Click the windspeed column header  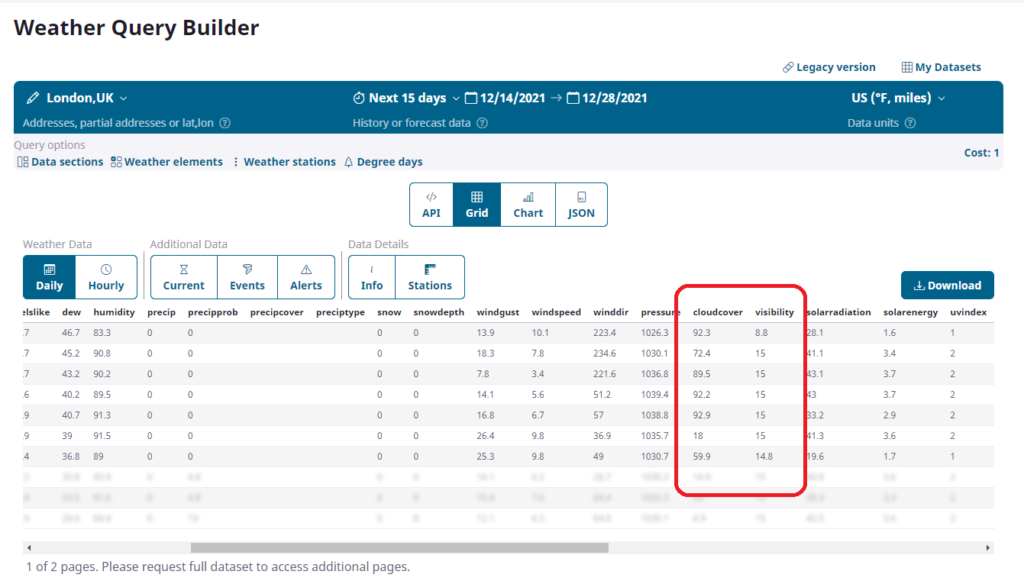[x=556, y=312]
